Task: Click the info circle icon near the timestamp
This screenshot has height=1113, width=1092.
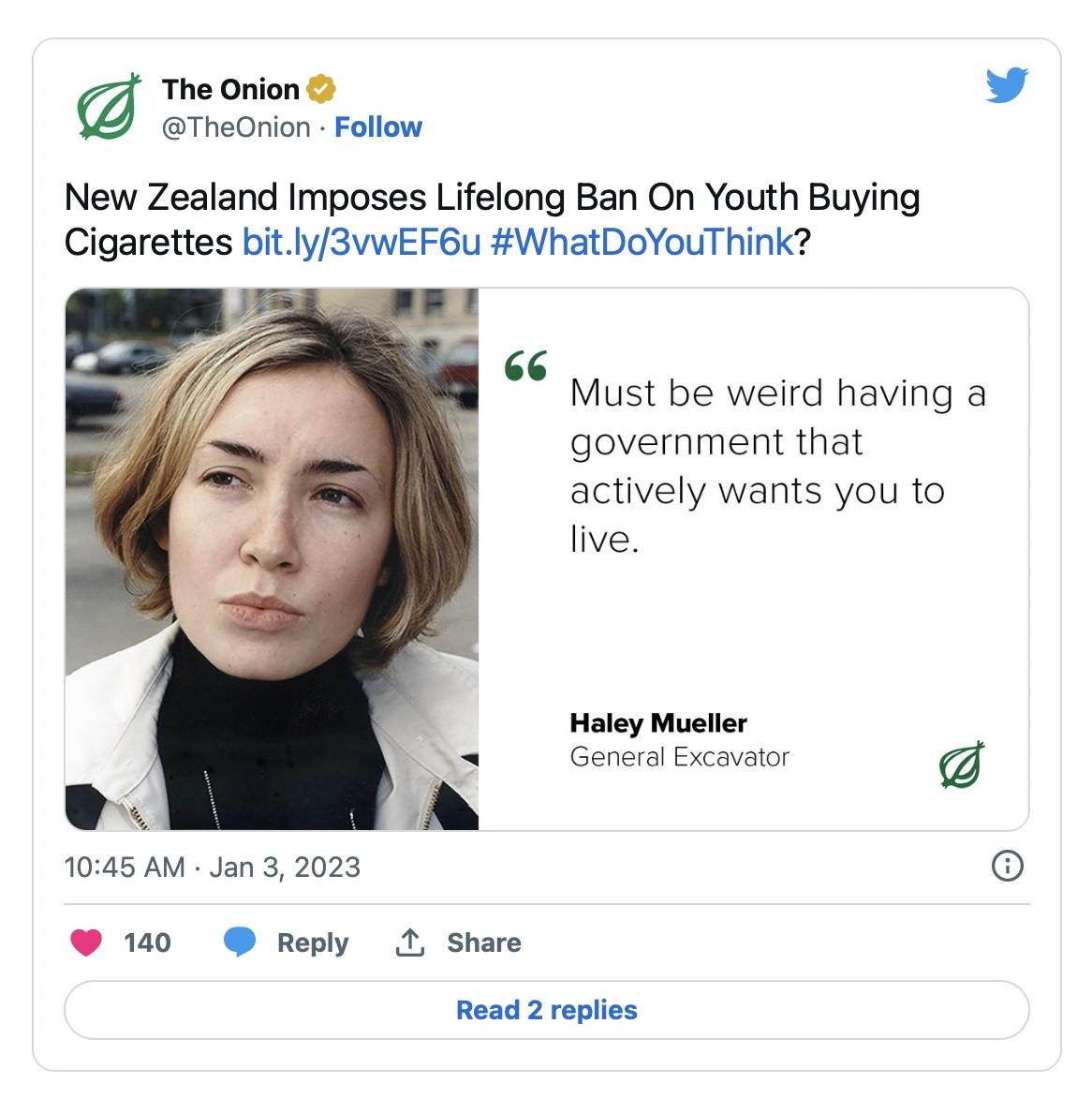Action: (x=1009, y=868)
